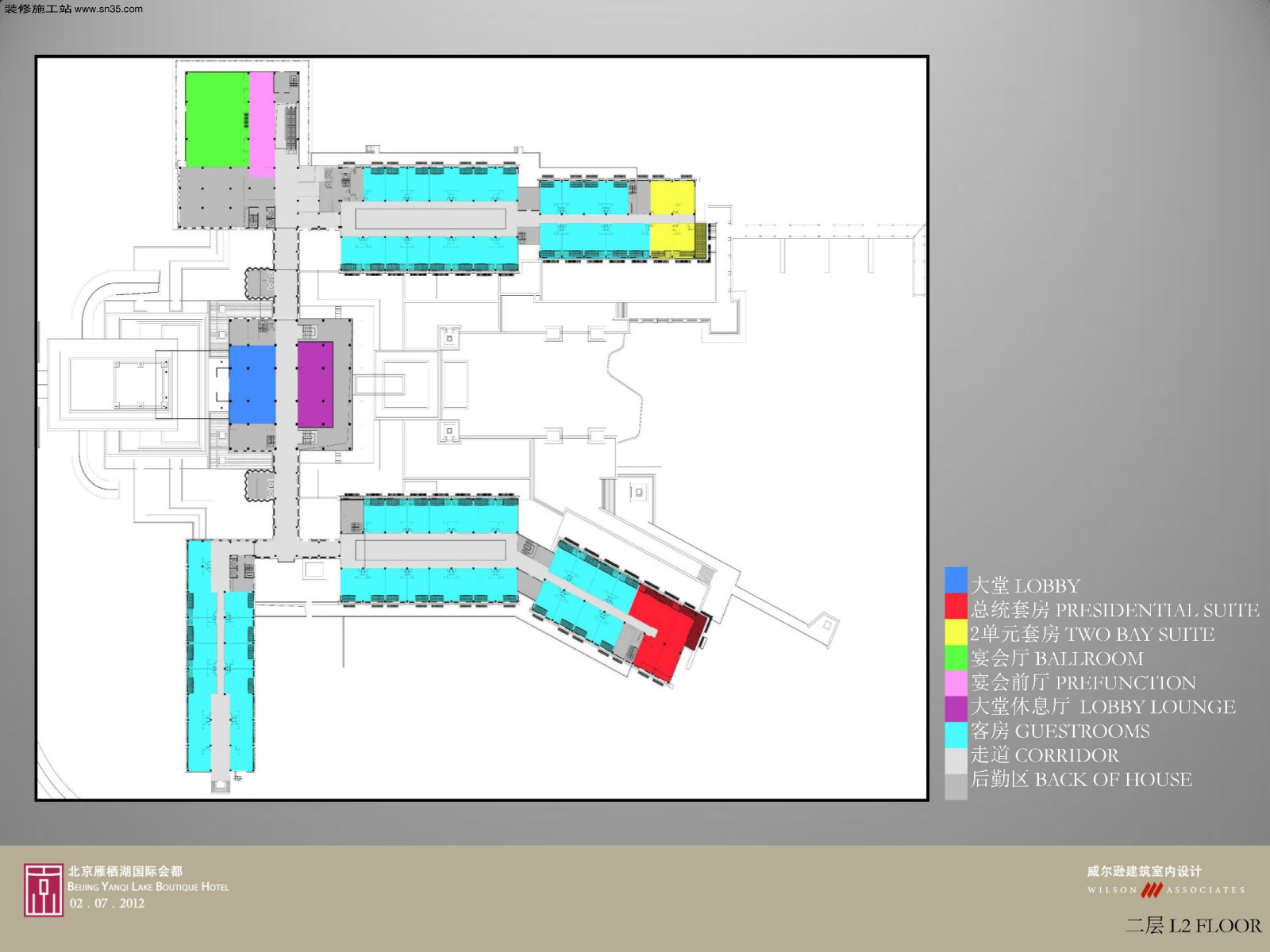
Task: Click the pink prefunction strip on the floor plan
Action: (262, 125)
